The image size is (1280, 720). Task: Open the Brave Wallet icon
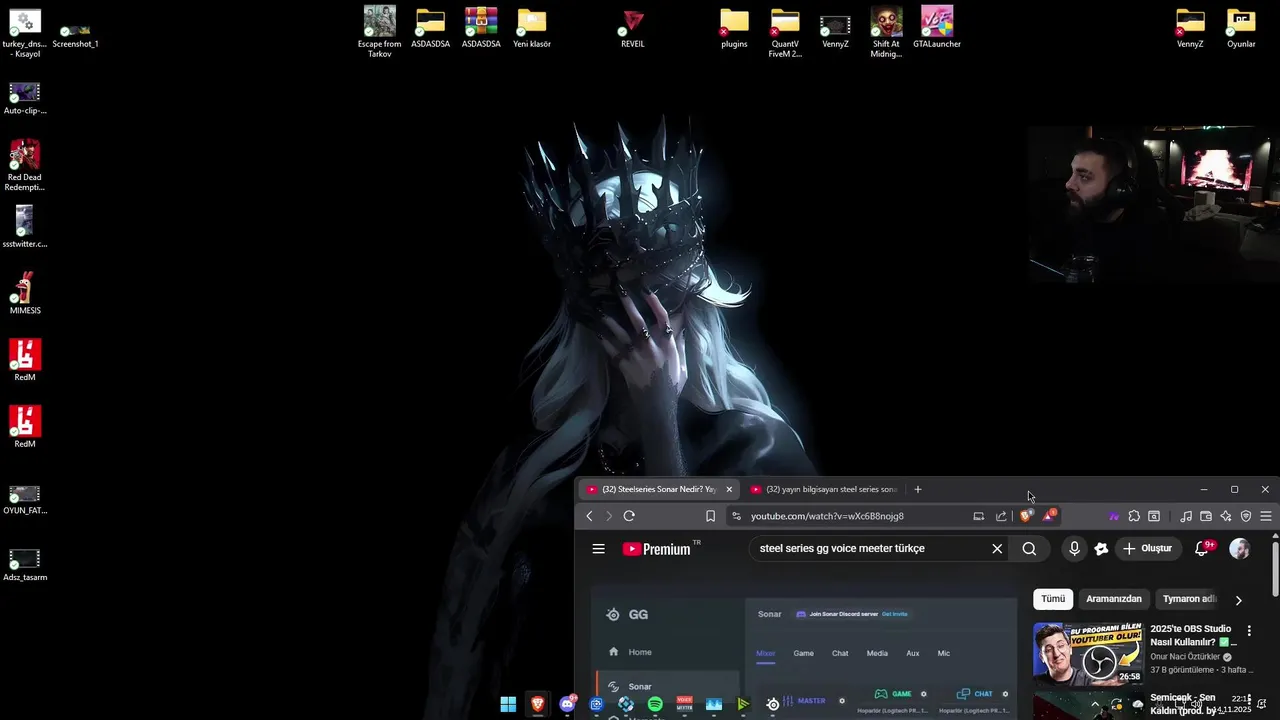1206,516
